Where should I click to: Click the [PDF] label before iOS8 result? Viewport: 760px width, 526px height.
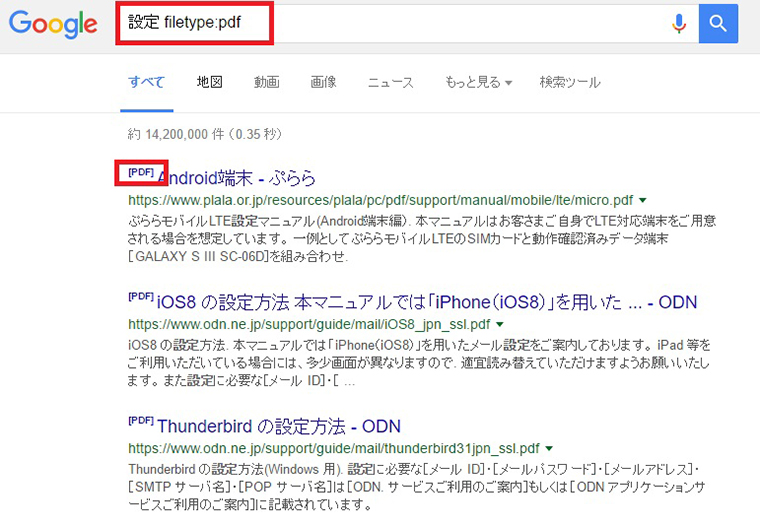[x=141, y=296]
